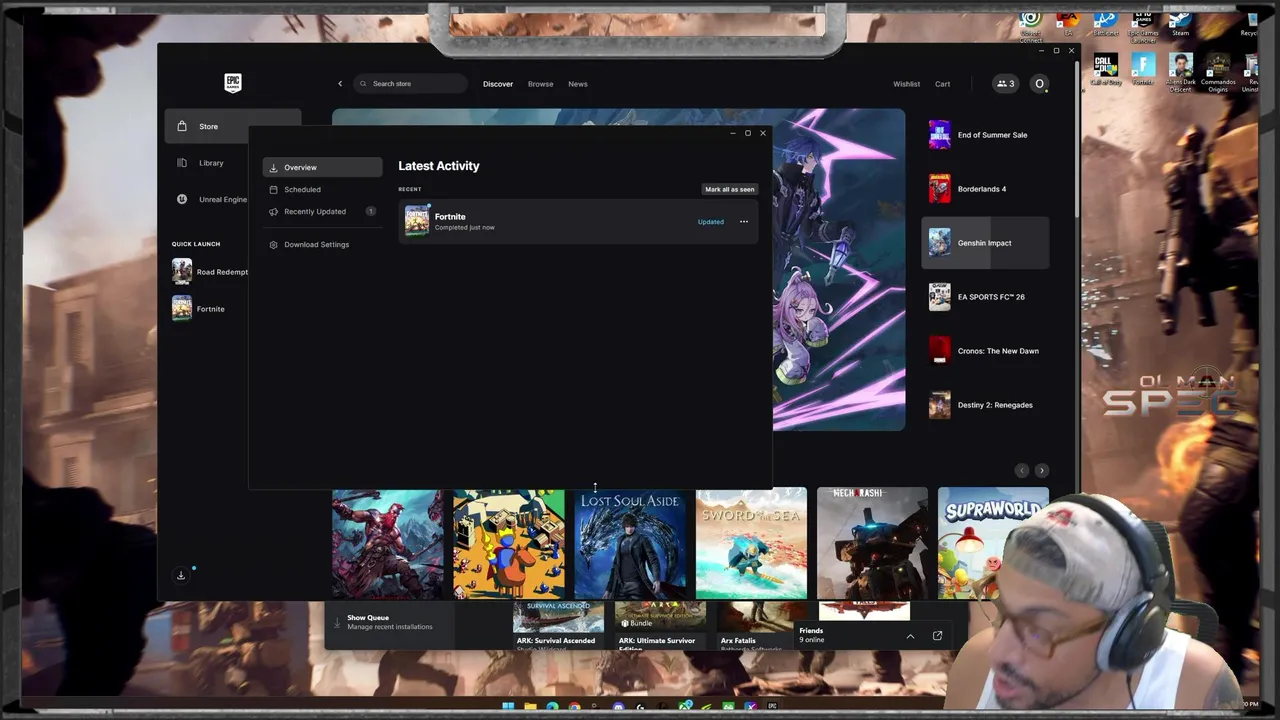Open the Windows Start button
The width and height of the screenshot is (1280, 720).
pos(508,707)
